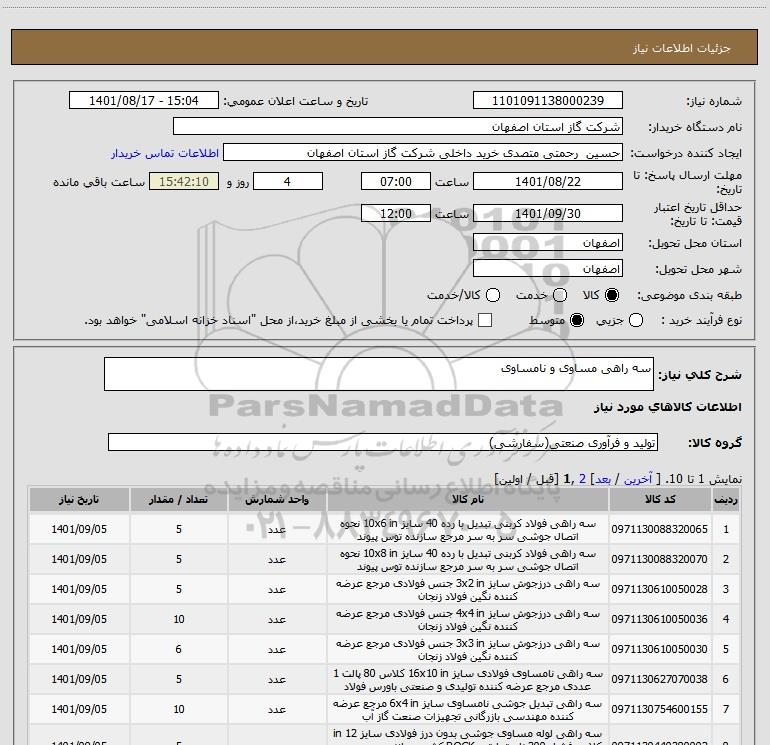Viewport: 770px width, 745px height.
Task: Click the announcement date field 1401/08/17 - 15:04
Action: click(x=144, y=101)
